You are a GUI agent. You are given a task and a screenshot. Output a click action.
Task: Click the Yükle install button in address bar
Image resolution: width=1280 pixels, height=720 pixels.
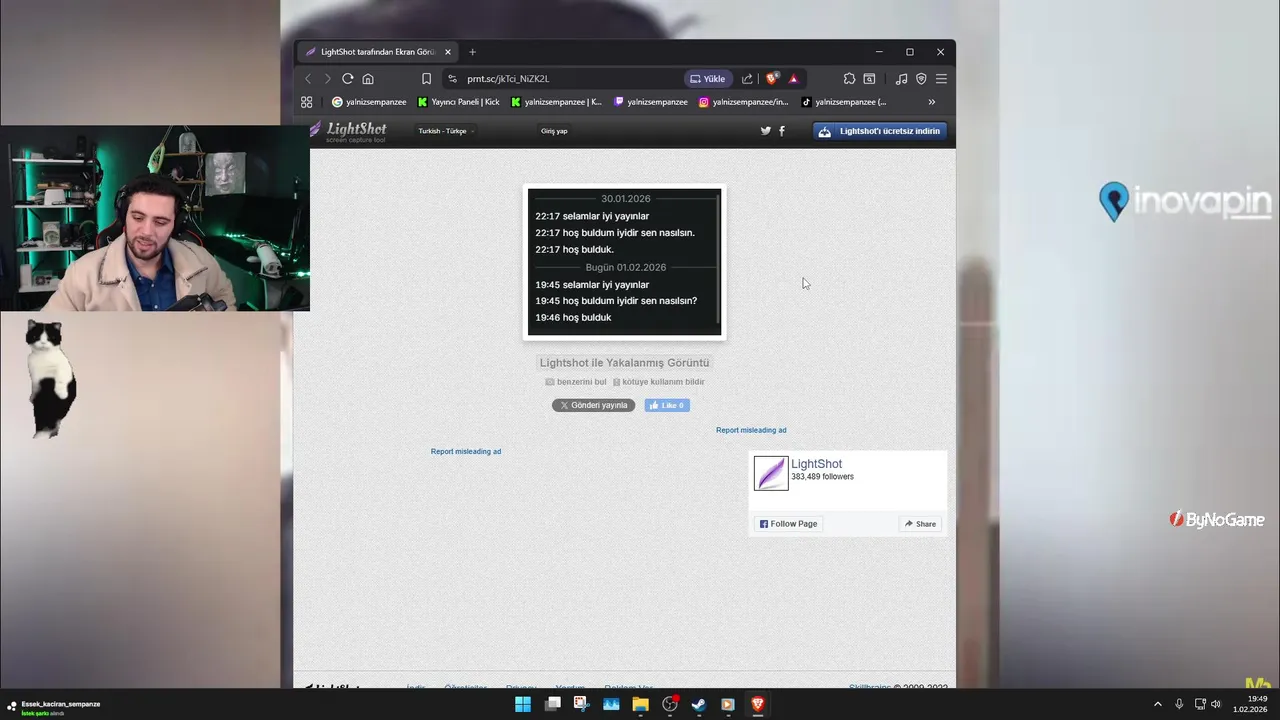coord(708,79)
